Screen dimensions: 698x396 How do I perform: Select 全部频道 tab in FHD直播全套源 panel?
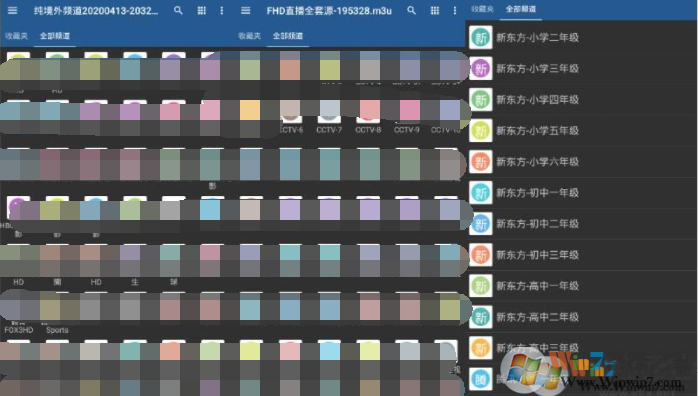pyautogui.click(x=288, y=36)
